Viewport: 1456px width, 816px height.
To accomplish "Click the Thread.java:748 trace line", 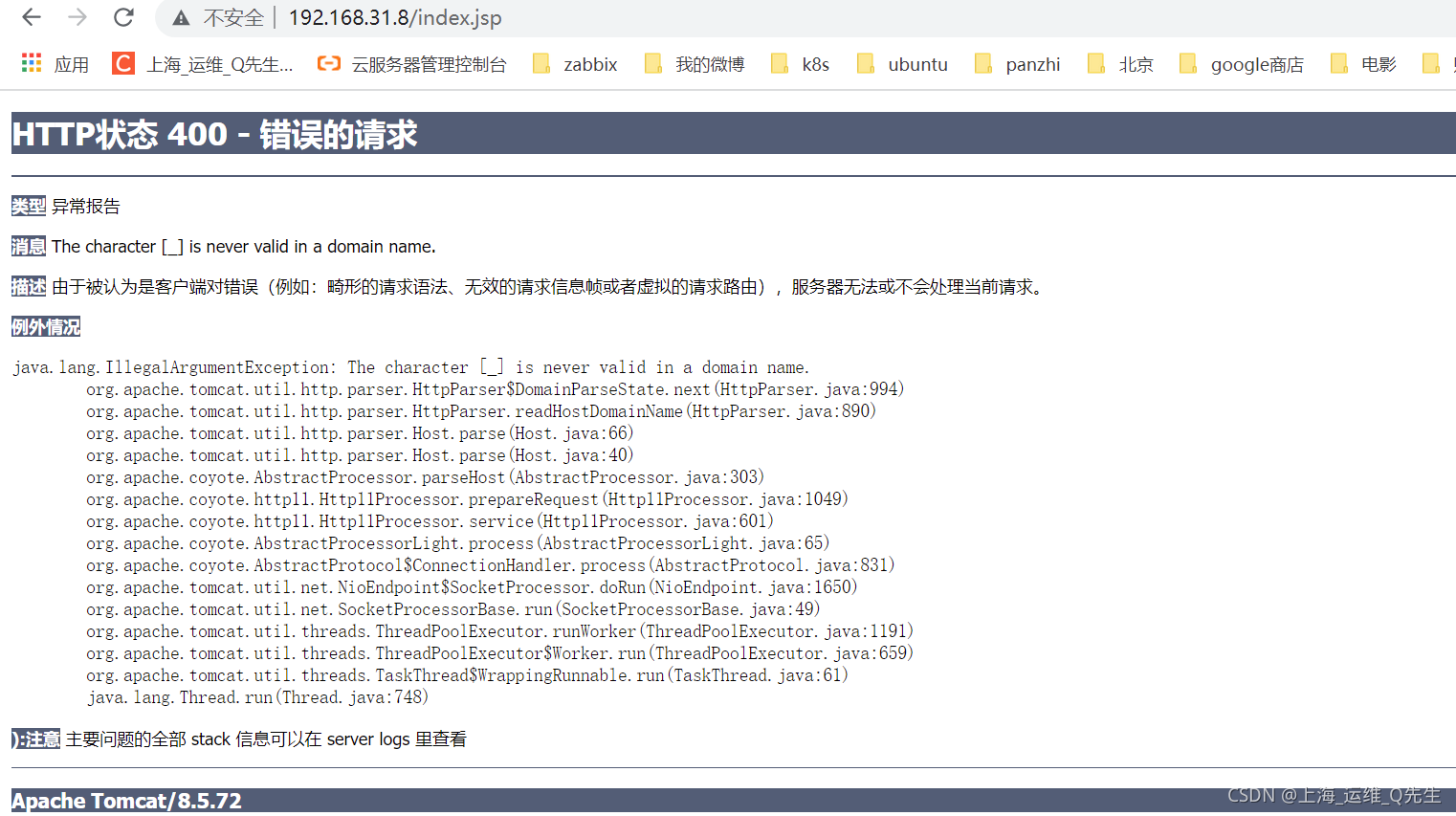I will click(x=257, y=697).
